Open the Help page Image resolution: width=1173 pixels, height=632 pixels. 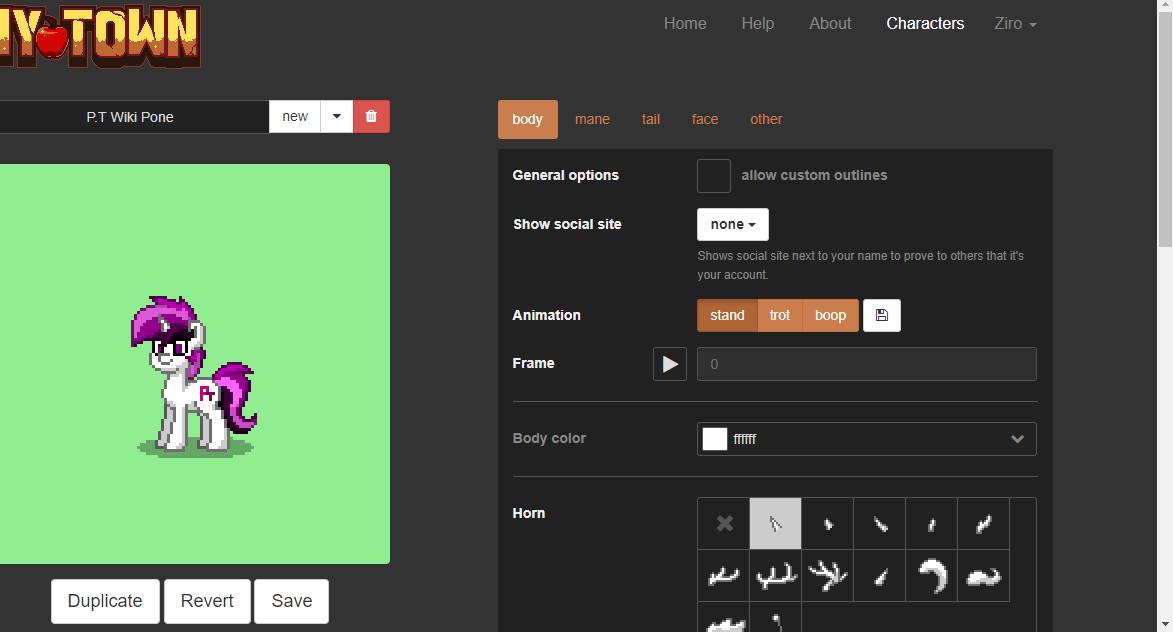point(758,24)
